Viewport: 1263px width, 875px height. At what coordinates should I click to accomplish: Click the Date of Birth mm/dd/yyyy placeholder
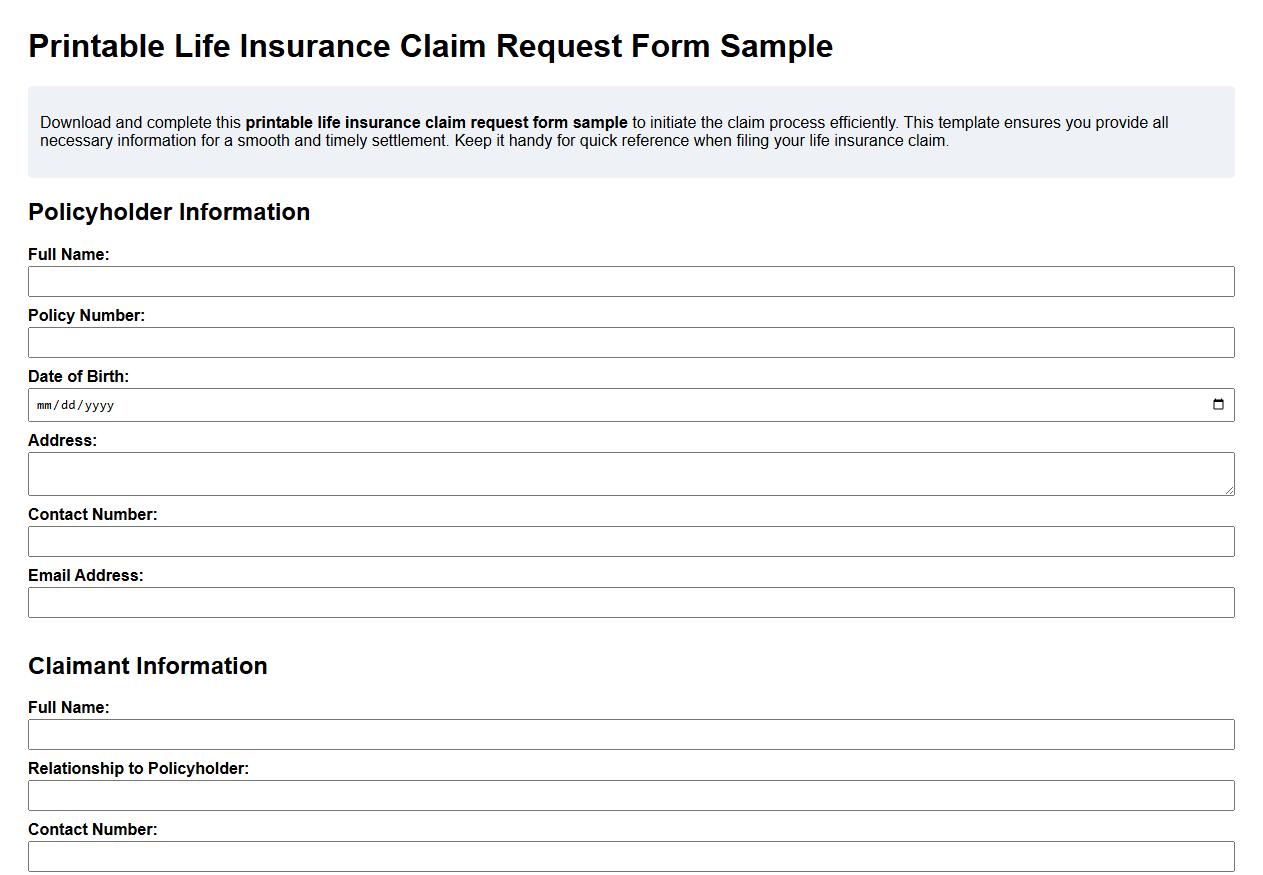click(75, 405)
